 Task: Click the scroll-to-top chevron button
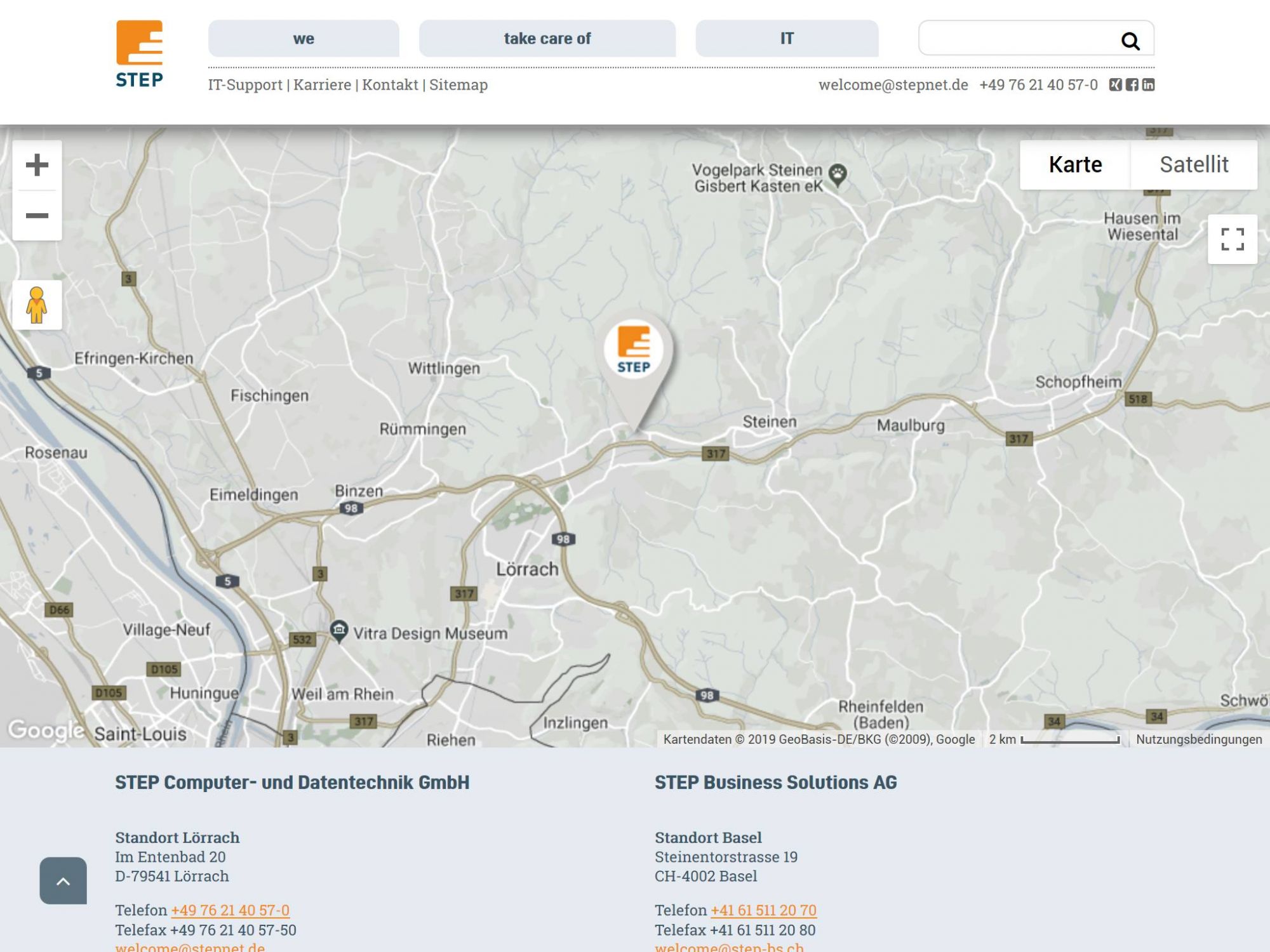(x=63, y=881)
